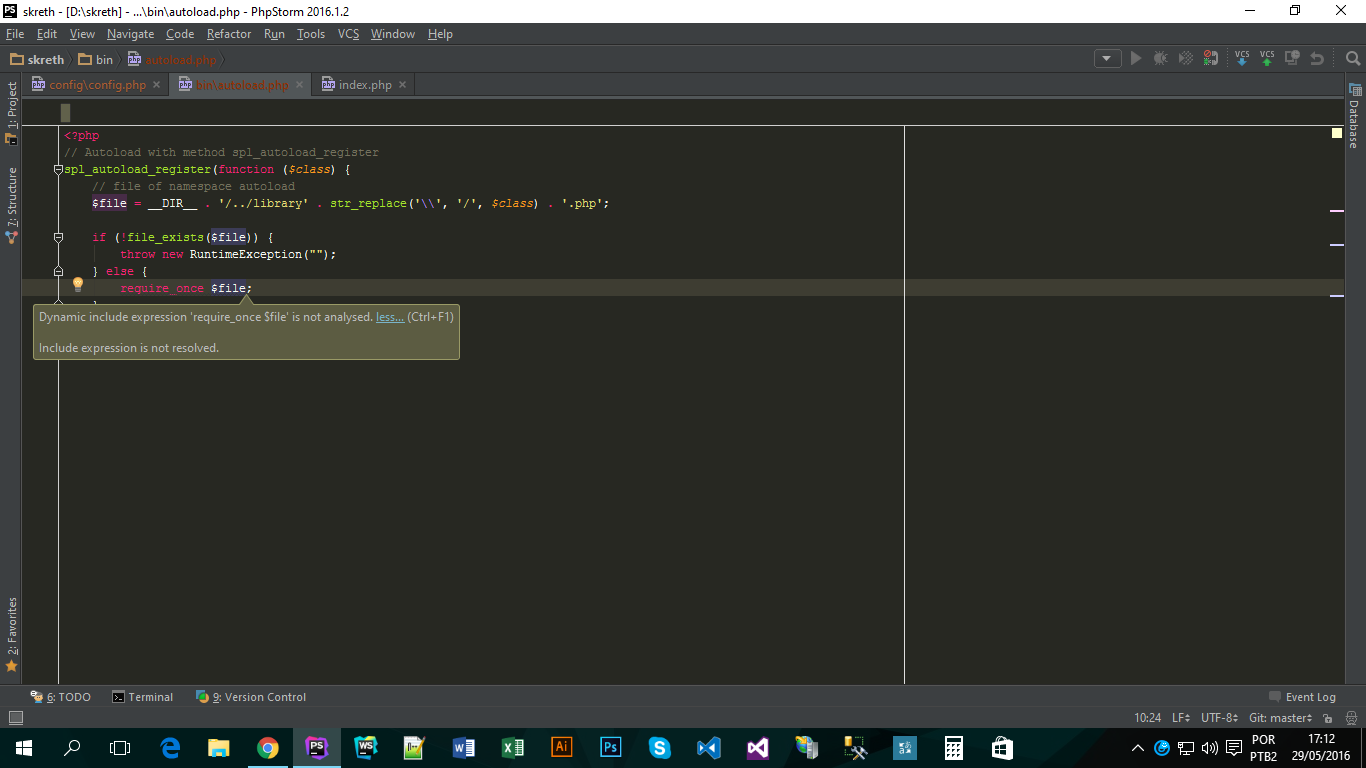The image size is (1366, 768).
Task: Open the Navigate menu
Action: 130,34
